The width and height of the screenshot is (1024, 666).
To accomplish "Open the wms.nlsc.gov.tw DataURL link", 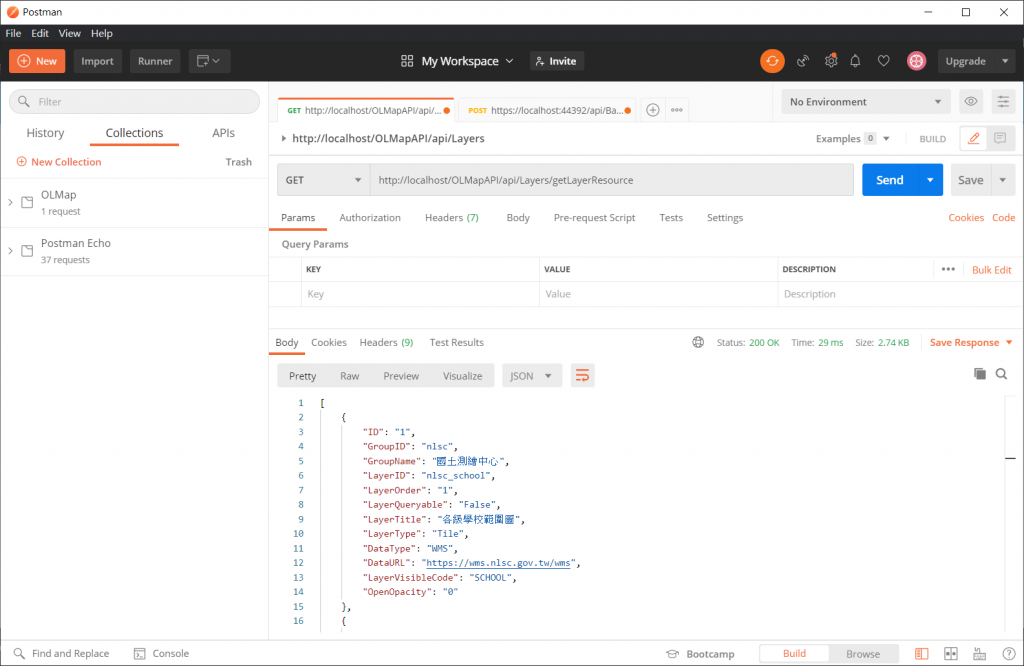I will 499,562.
